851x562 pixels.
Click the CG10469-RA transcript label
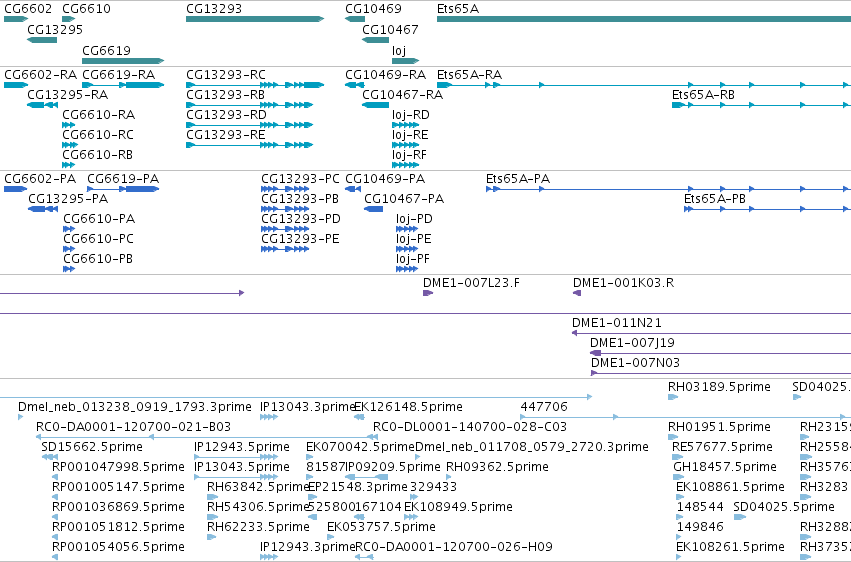click(385, 74)
